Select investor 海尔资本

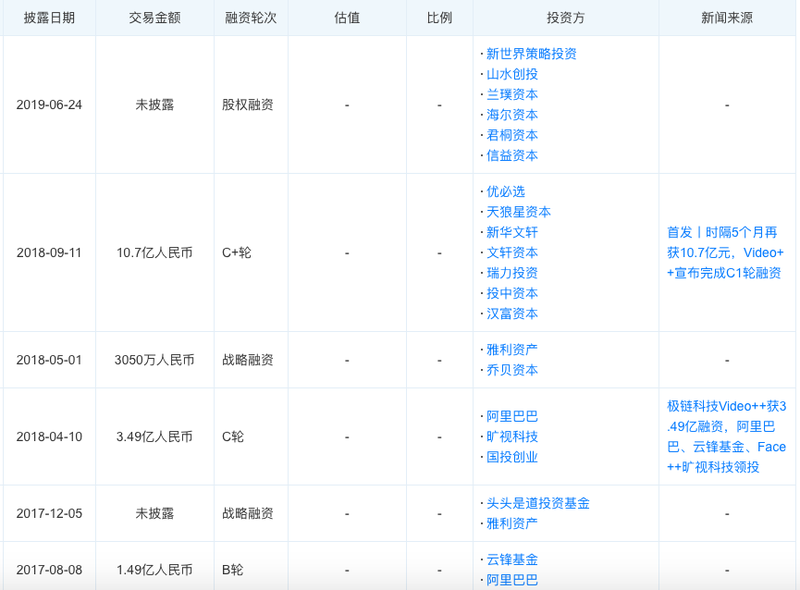pos(512,115)
